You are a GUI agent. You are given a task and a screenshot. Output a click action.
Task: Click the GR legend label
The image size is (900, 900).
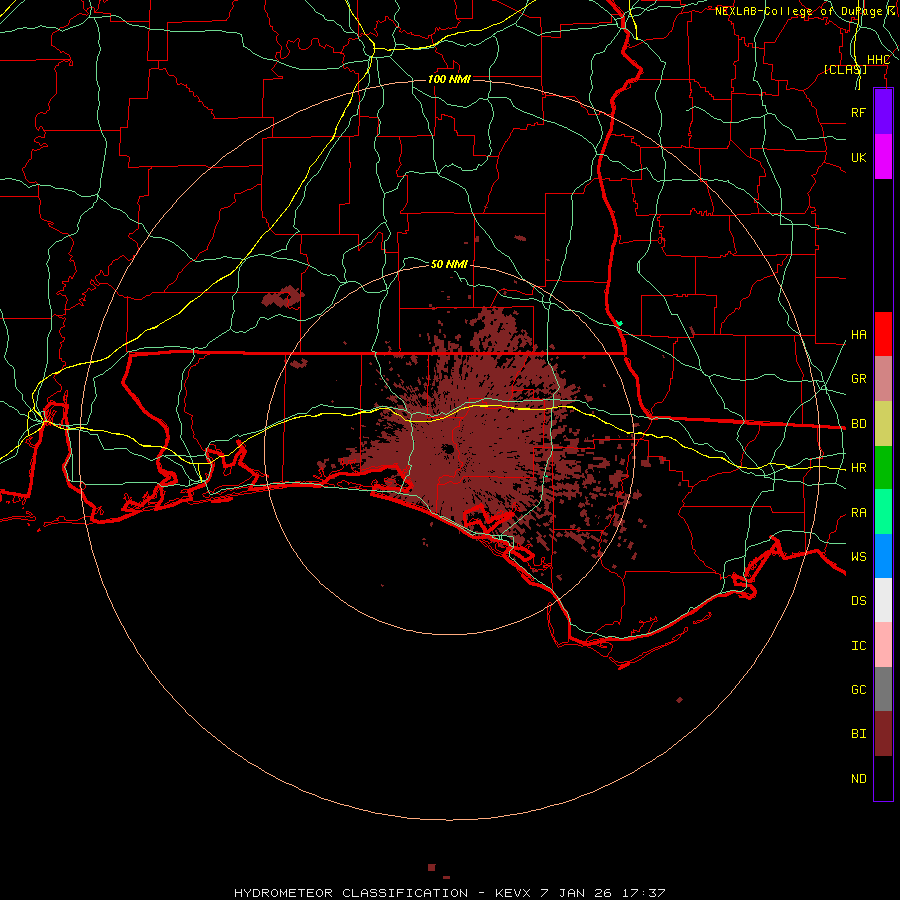tap(858, 379)
